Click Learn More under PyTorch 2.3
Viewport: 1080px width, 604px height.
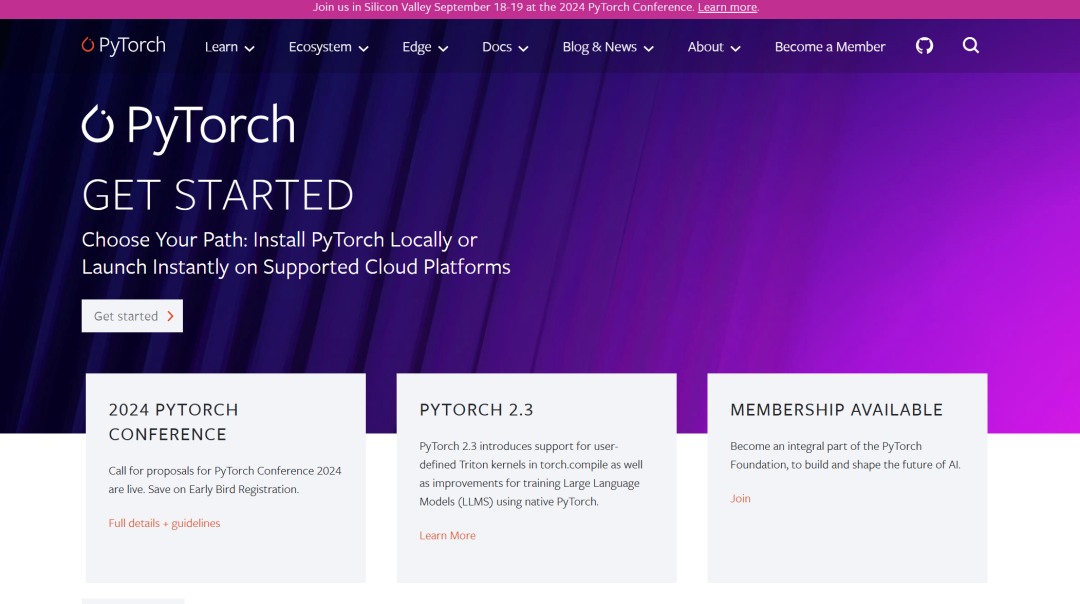click(447, 535)
